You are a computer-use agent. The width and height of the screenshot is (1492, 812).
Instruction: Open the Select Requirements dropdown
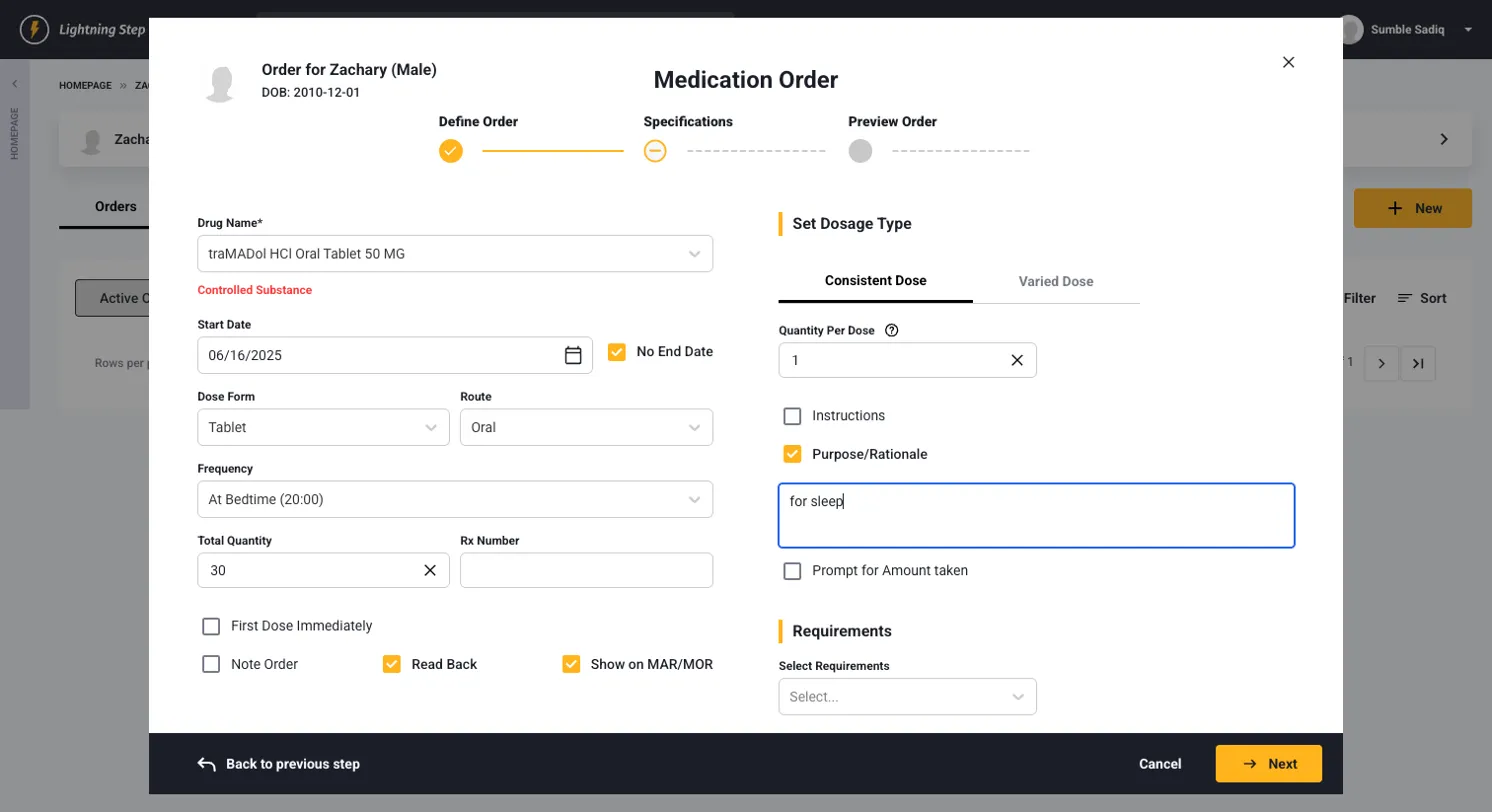pyautogui.click(x=1017, y=697)
